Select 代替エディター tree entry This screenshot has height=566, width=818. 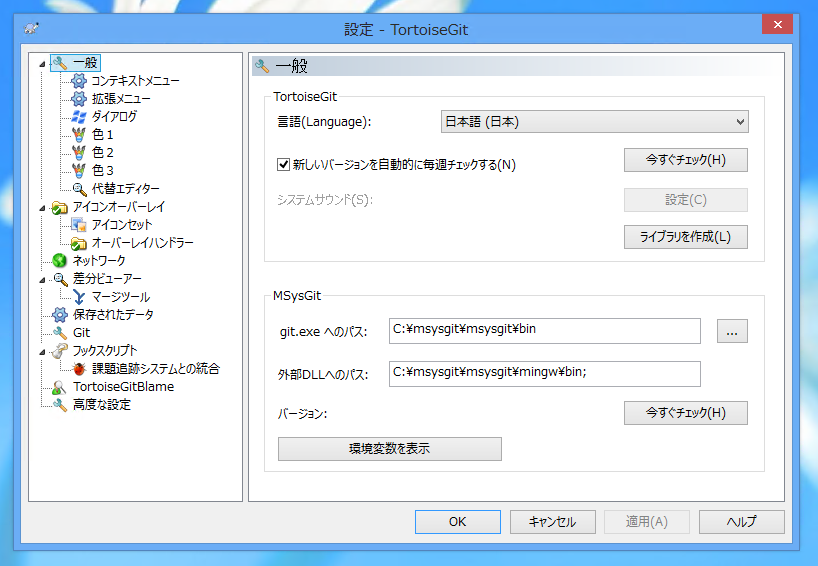click(126, 189)
